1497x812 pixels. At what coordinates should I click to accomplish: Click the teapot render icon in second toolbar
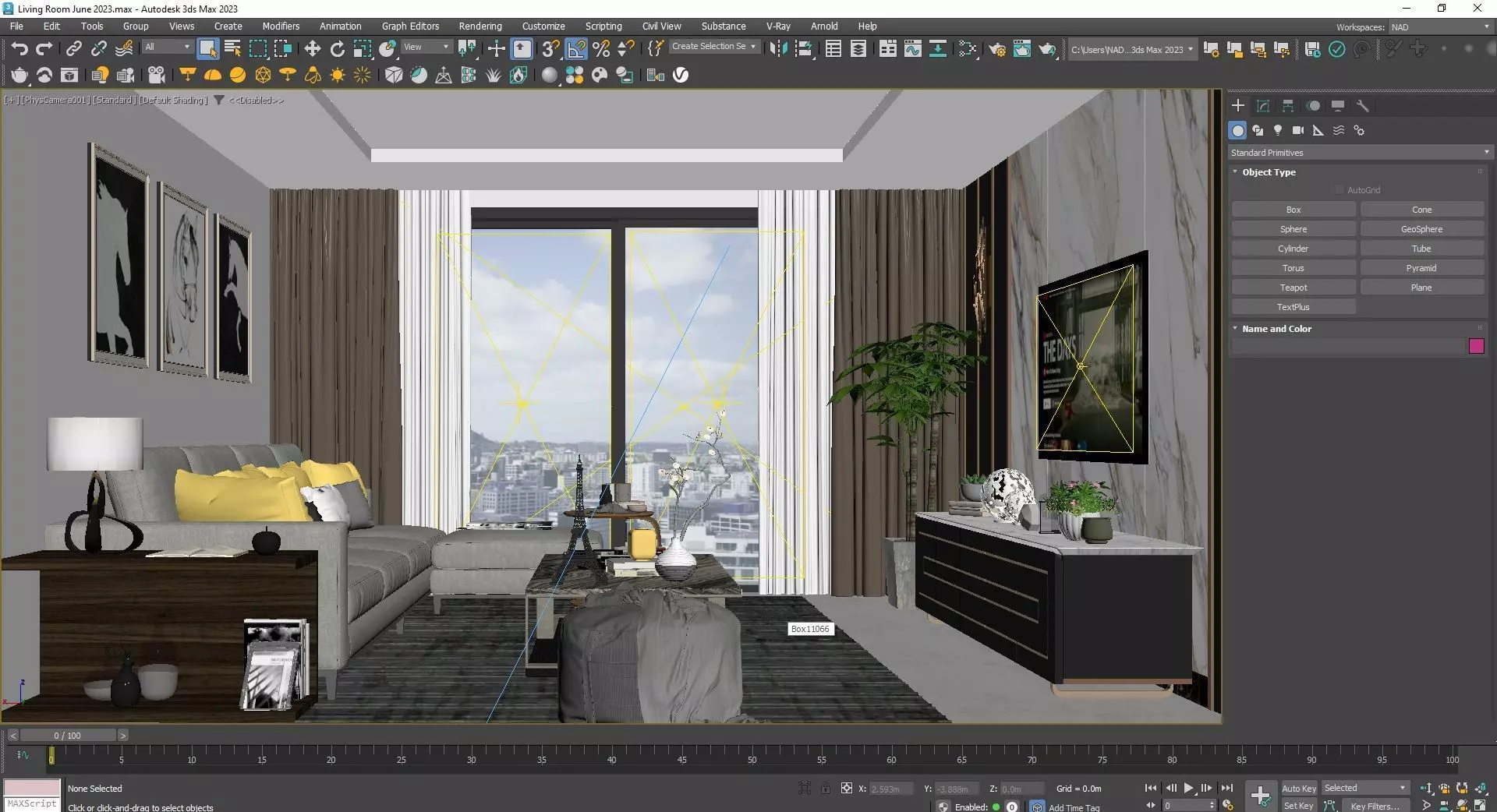tap(19, 75)
